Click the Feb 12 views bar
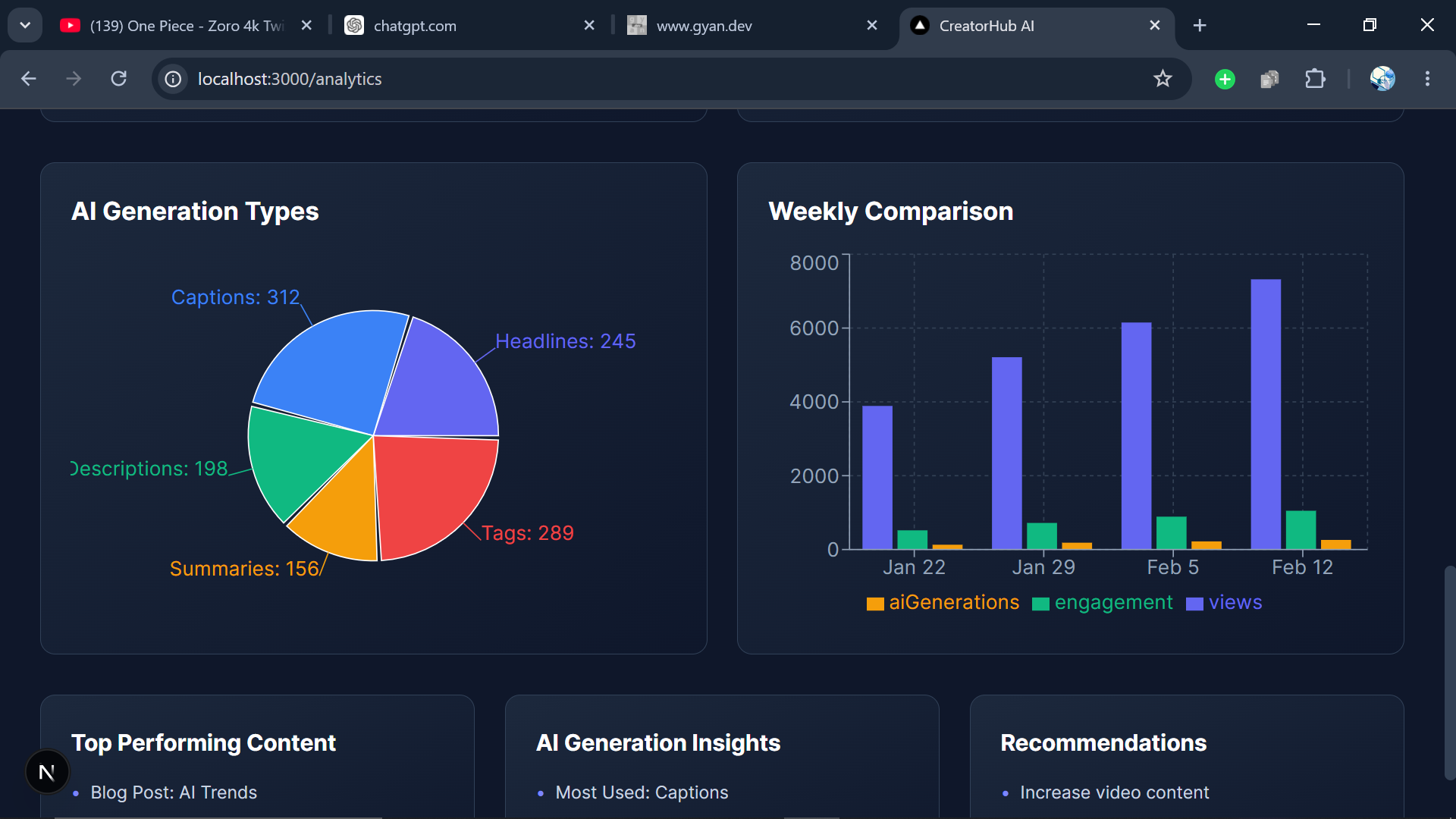1456x819 pixels. [x=1266, y=414]
